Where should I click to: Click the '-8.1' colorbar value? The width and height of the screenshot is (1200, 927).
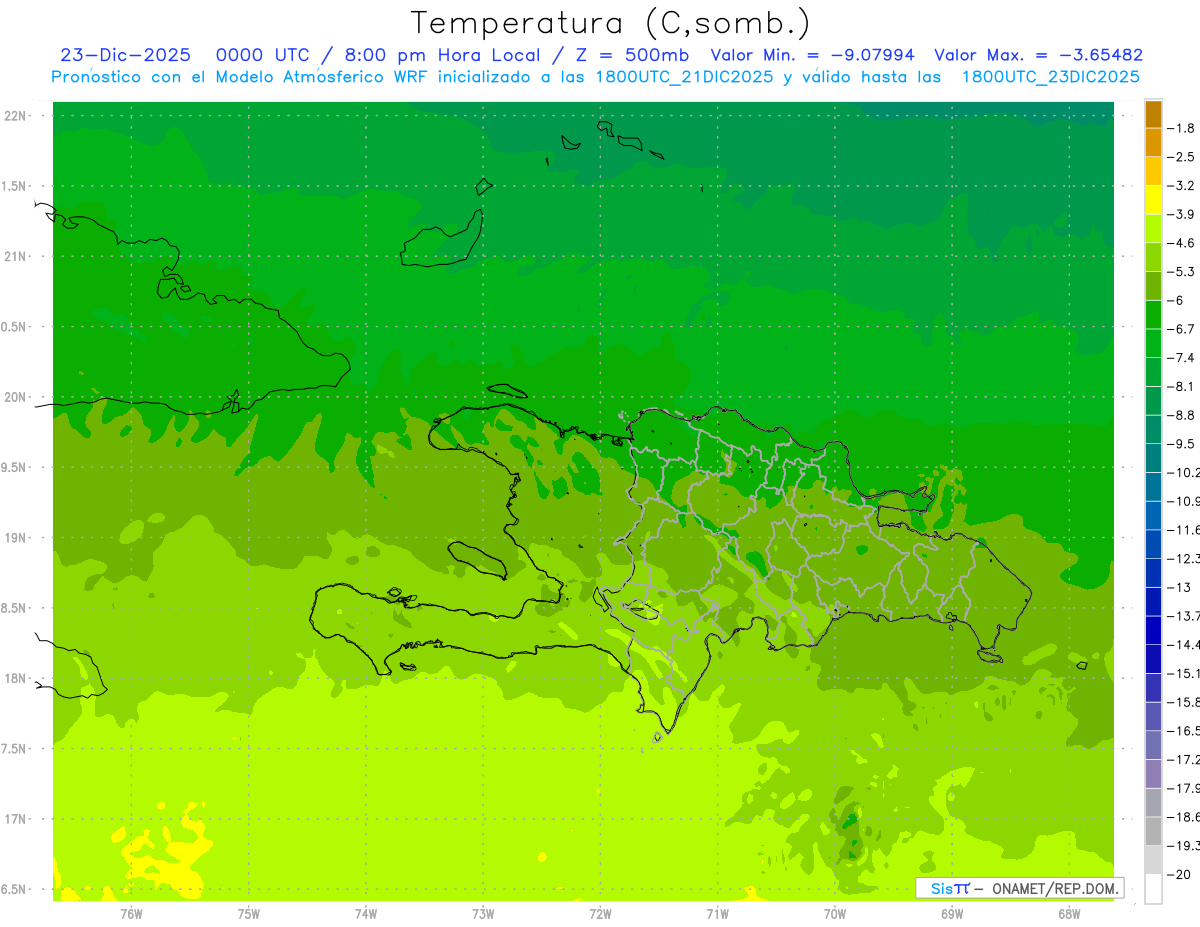pos(1182,386)
